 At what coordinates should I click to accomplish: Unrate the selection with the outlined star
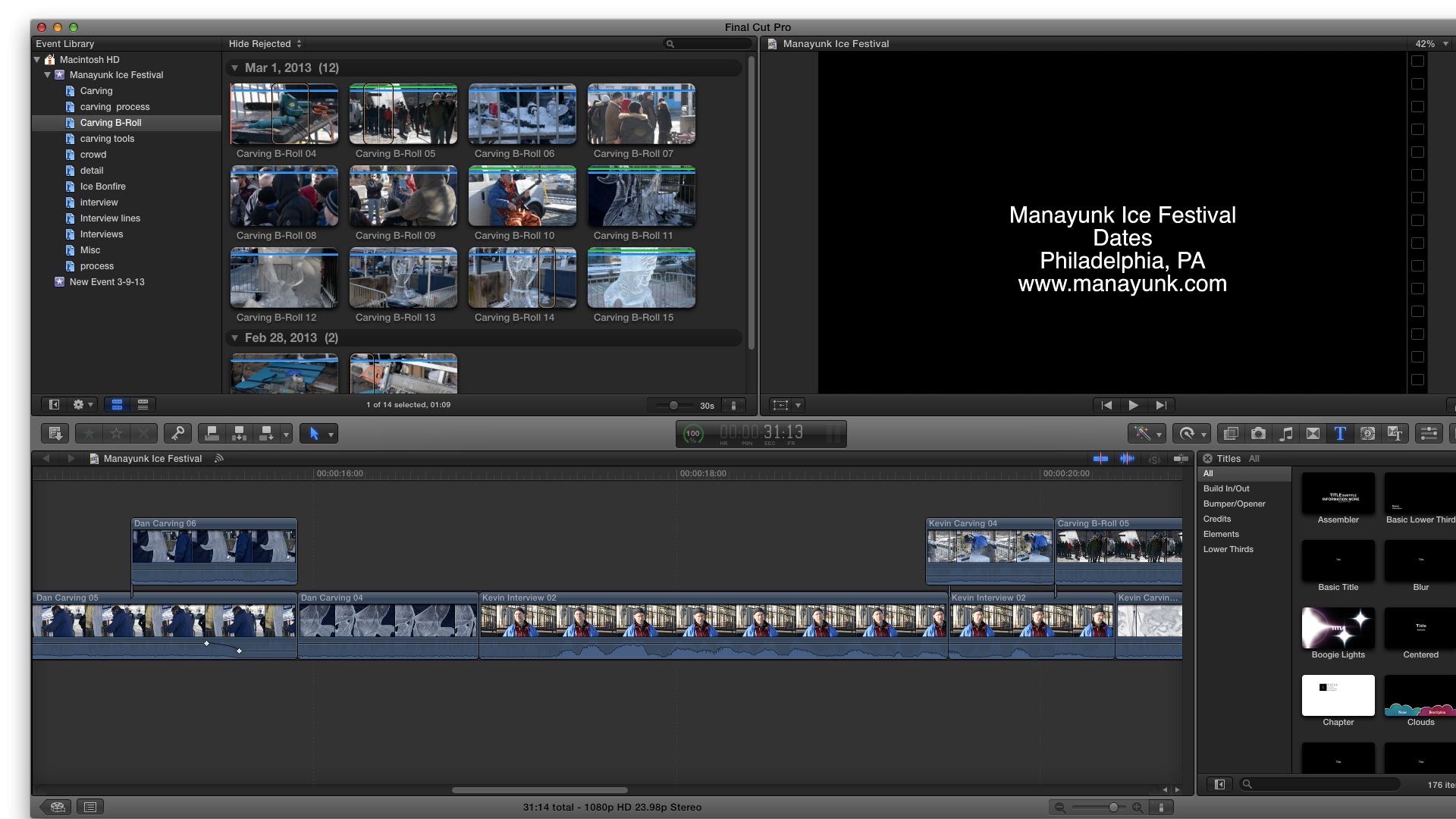tap(116, 434)
